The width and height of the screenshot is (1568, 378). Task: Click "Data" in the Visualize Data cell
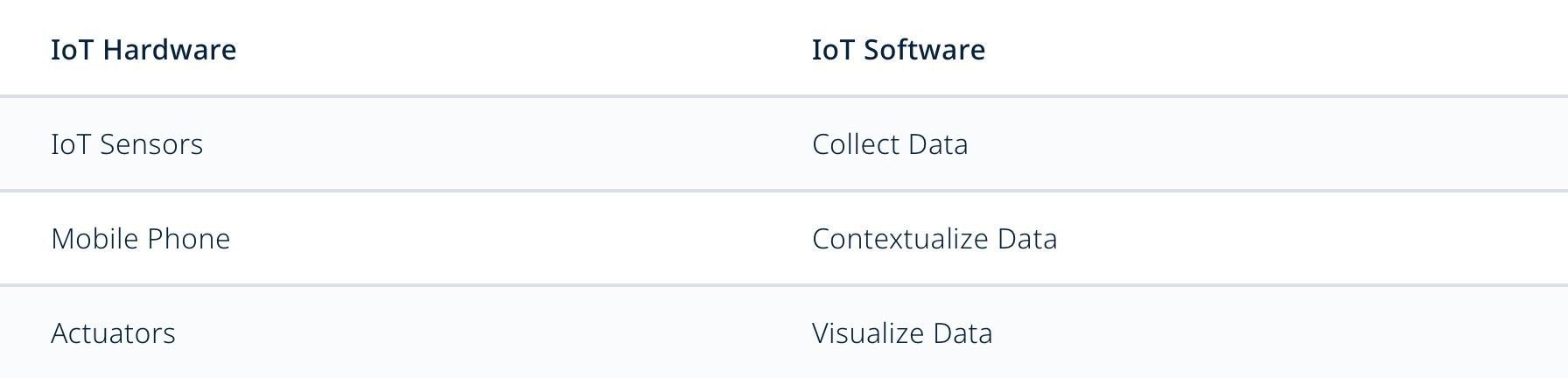(962, 332)
